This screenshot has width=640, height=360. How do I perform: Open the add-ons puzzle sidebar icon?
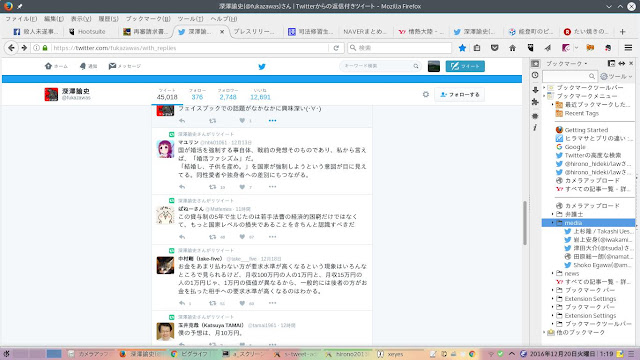[x=535, y=102]
